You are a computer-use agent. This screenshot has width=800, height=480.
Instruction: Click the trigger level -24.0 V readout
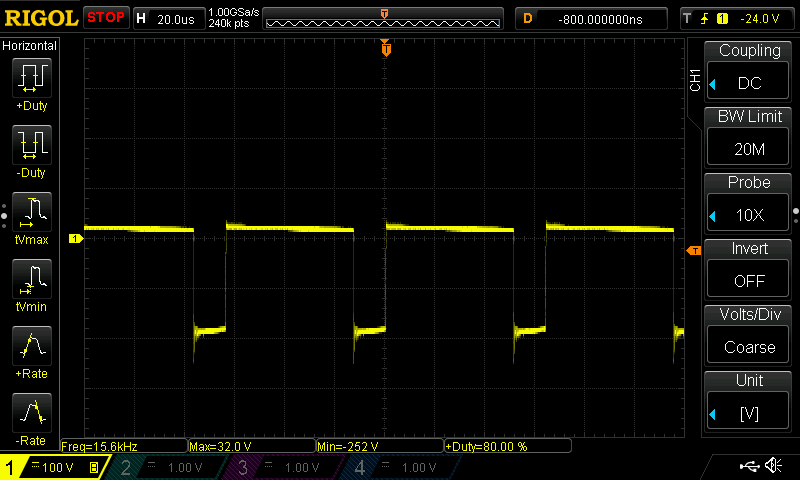760,19
